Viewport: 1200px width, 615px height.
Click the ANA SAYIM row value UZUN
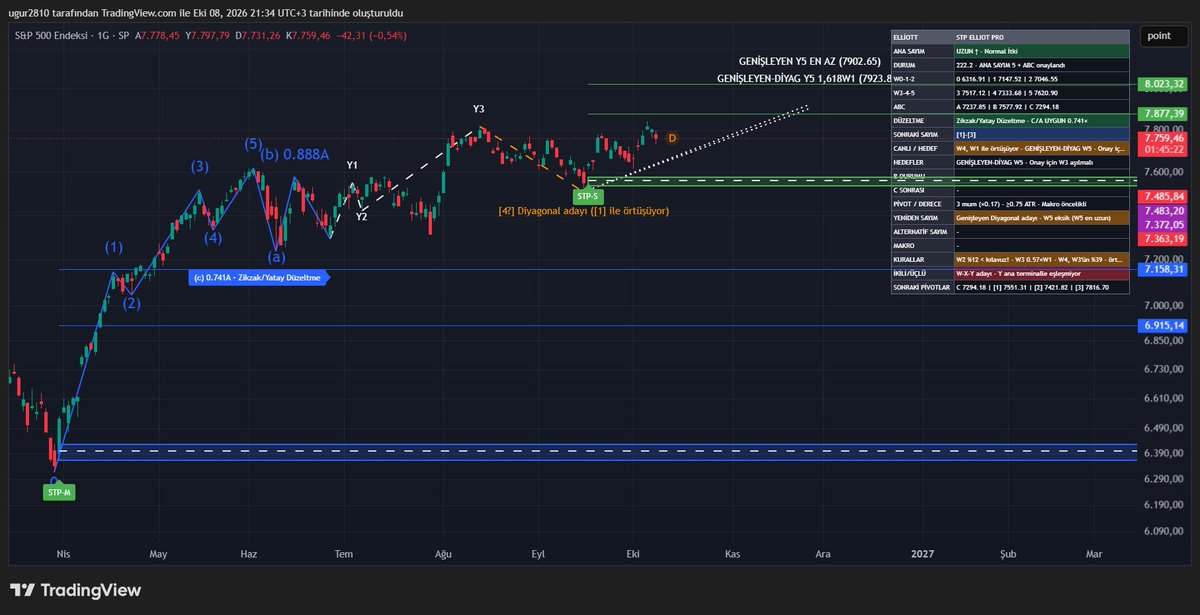pos(1041,50)
